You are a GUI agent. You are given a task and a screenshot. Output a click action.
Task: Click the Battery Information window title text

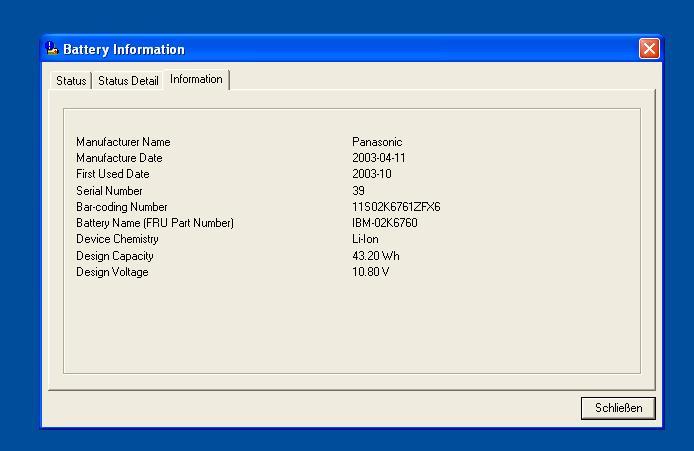(x=124, y=49)
